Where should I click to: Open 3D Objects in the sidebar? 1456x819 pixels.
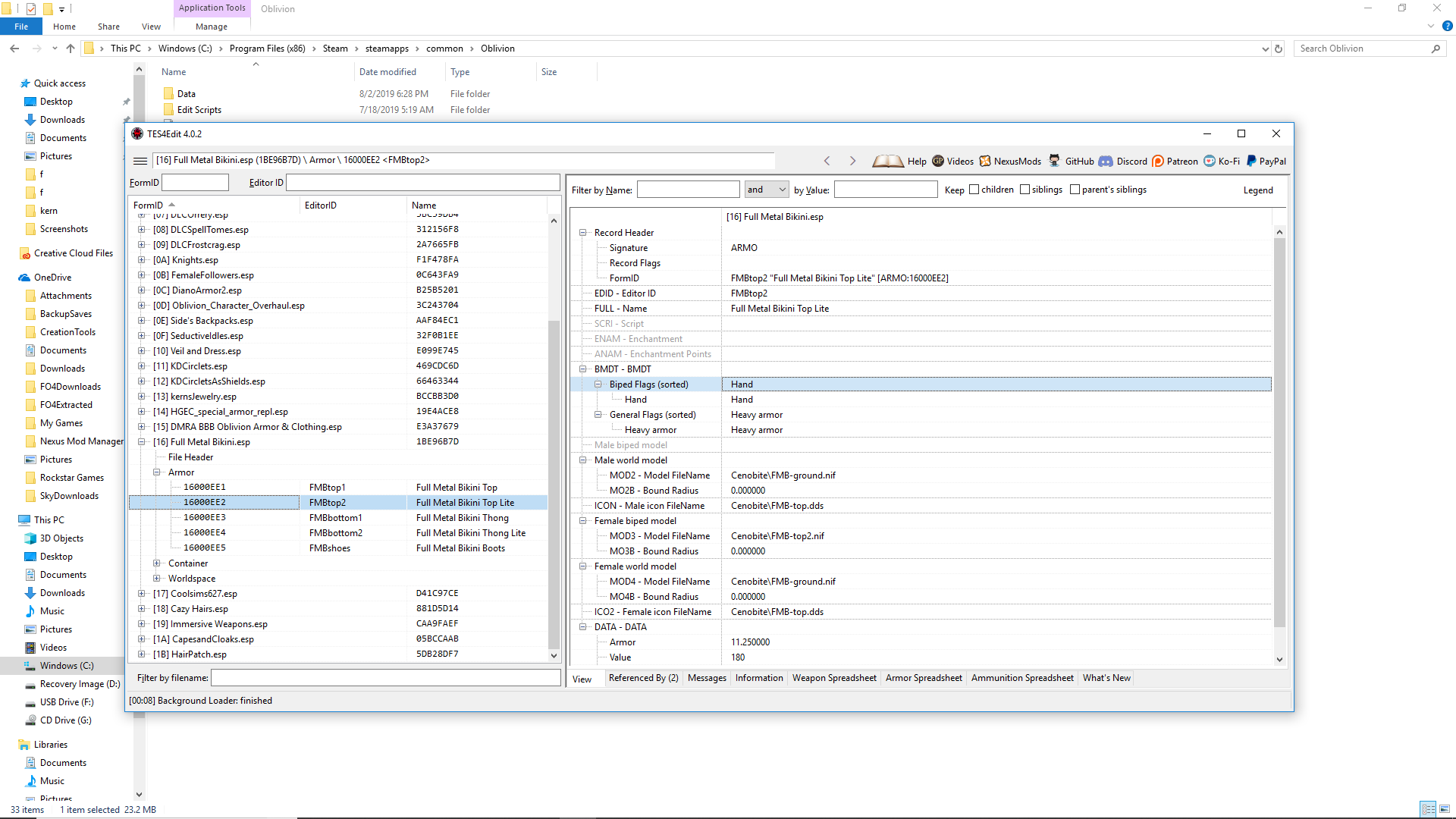pos(61,538)
